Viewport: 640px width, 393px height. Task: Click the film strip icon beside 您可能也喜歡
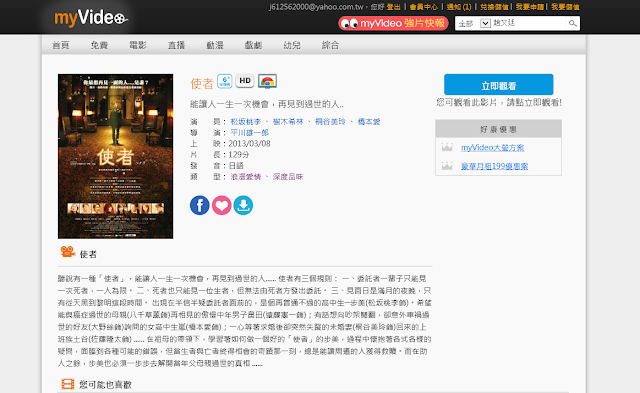click(68, 384)
